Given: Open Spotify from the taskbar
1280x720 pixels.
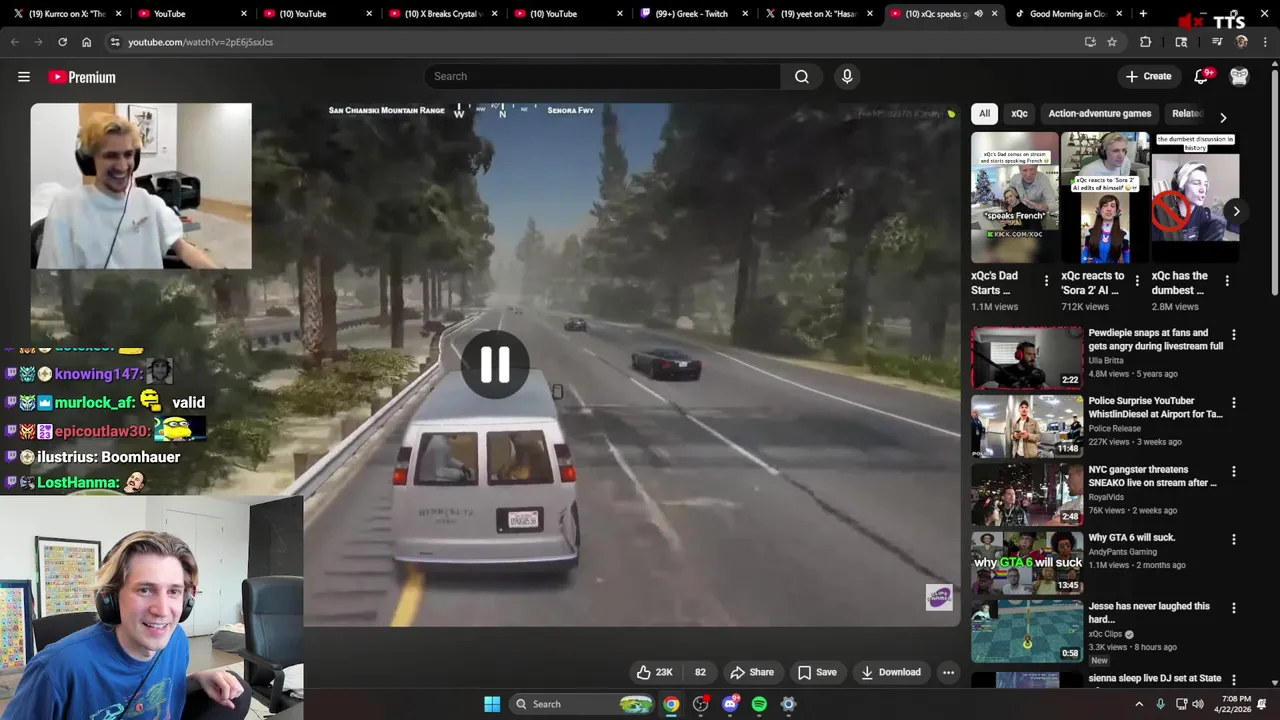Looking at the screenshot, I should [759, 704].
